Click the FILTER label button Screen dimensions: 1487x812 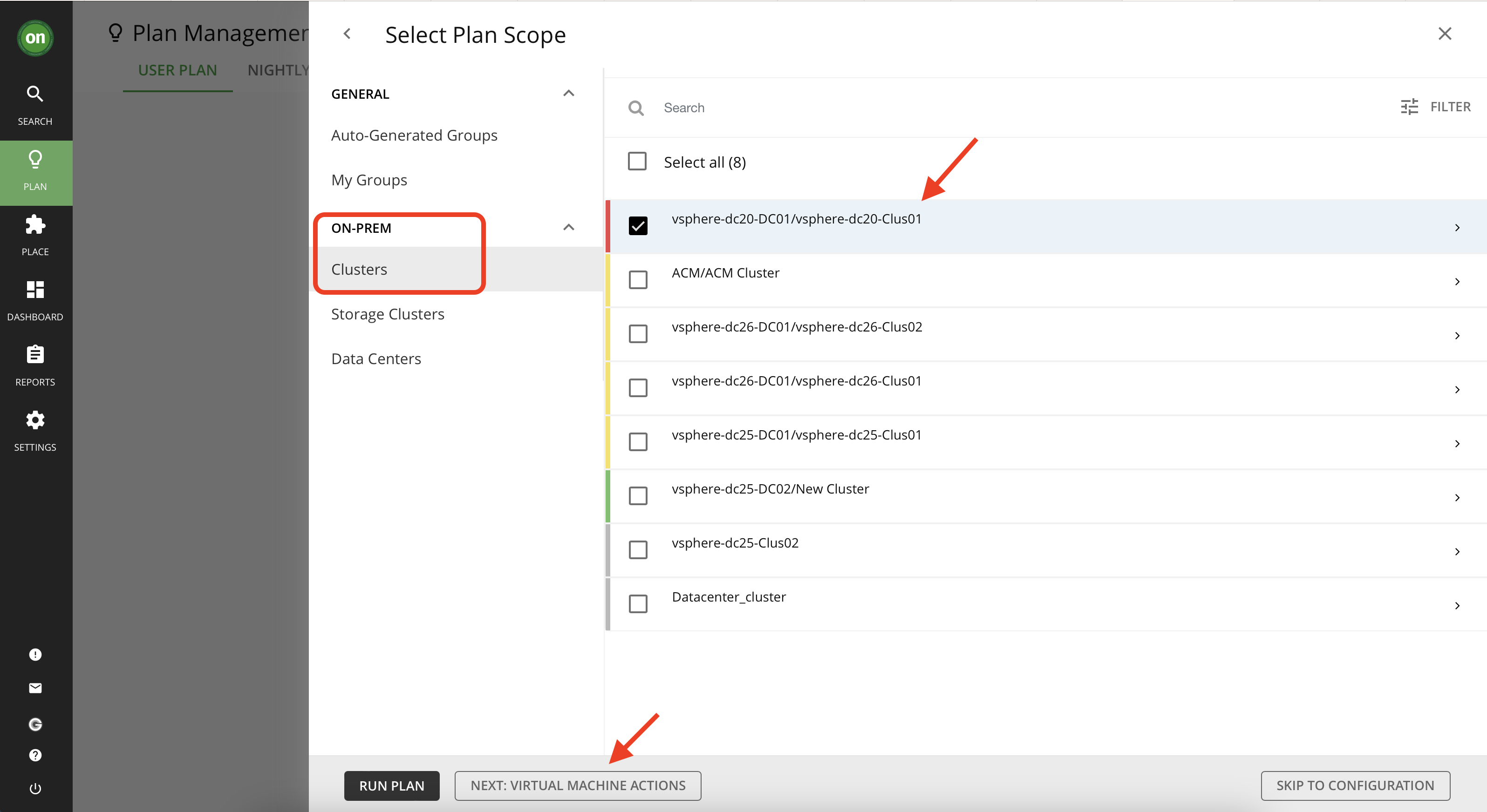1450,107
